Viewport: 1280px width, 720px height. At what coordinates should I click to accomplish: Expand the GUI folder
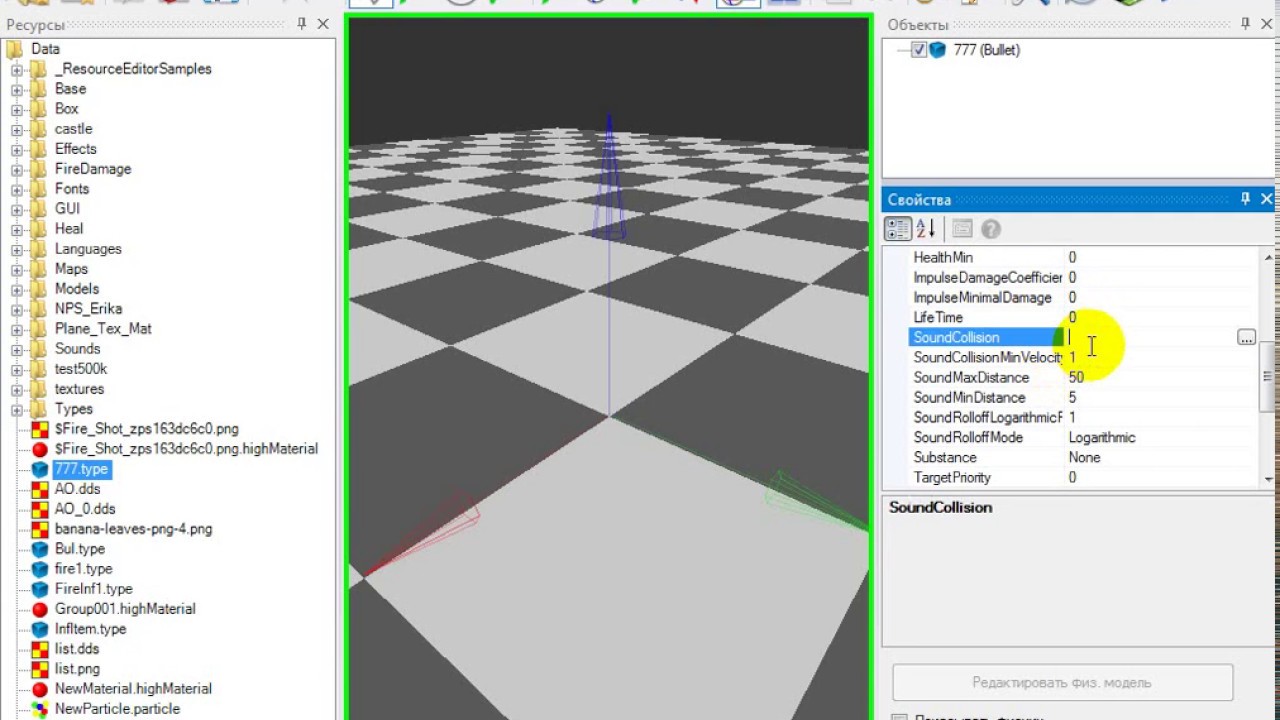(16, 209)
